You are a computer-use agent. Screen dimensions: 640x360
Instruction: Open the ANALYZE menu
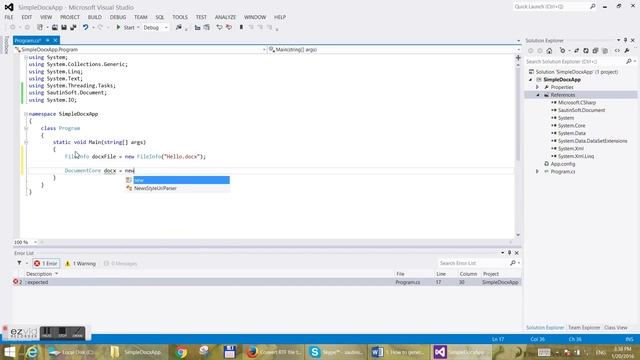[225, 17]
